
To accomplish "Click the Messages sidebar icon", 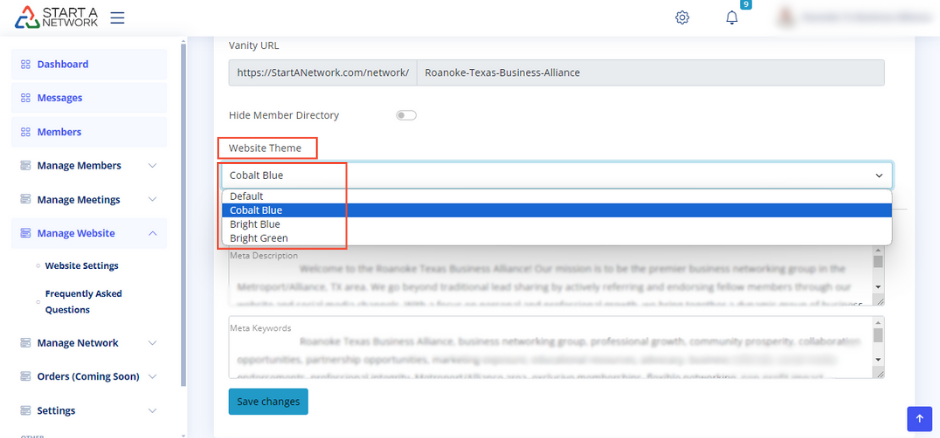I will point(26,98).
